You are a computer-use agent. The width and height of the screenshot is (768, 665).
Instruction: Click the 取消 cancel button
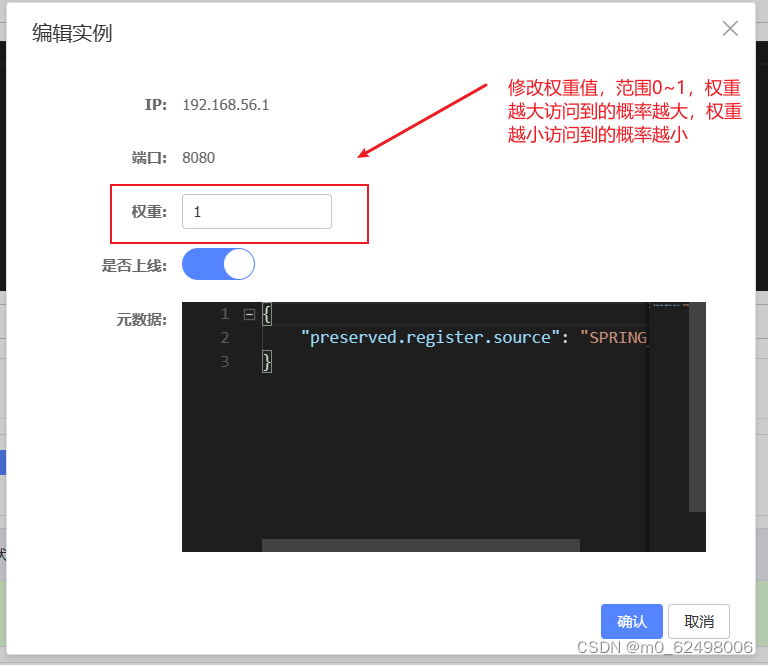click(x=698, y=621)
